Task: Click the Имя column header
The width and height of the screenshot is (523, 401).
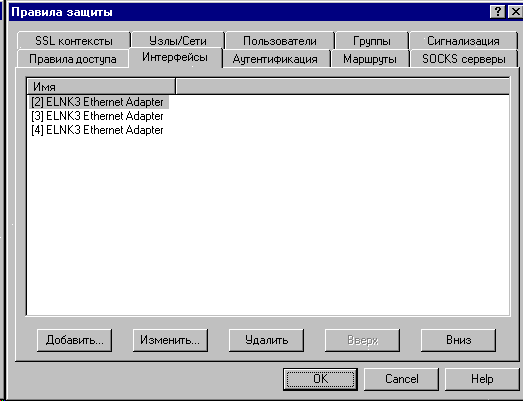Action: (x=101, y=87)
